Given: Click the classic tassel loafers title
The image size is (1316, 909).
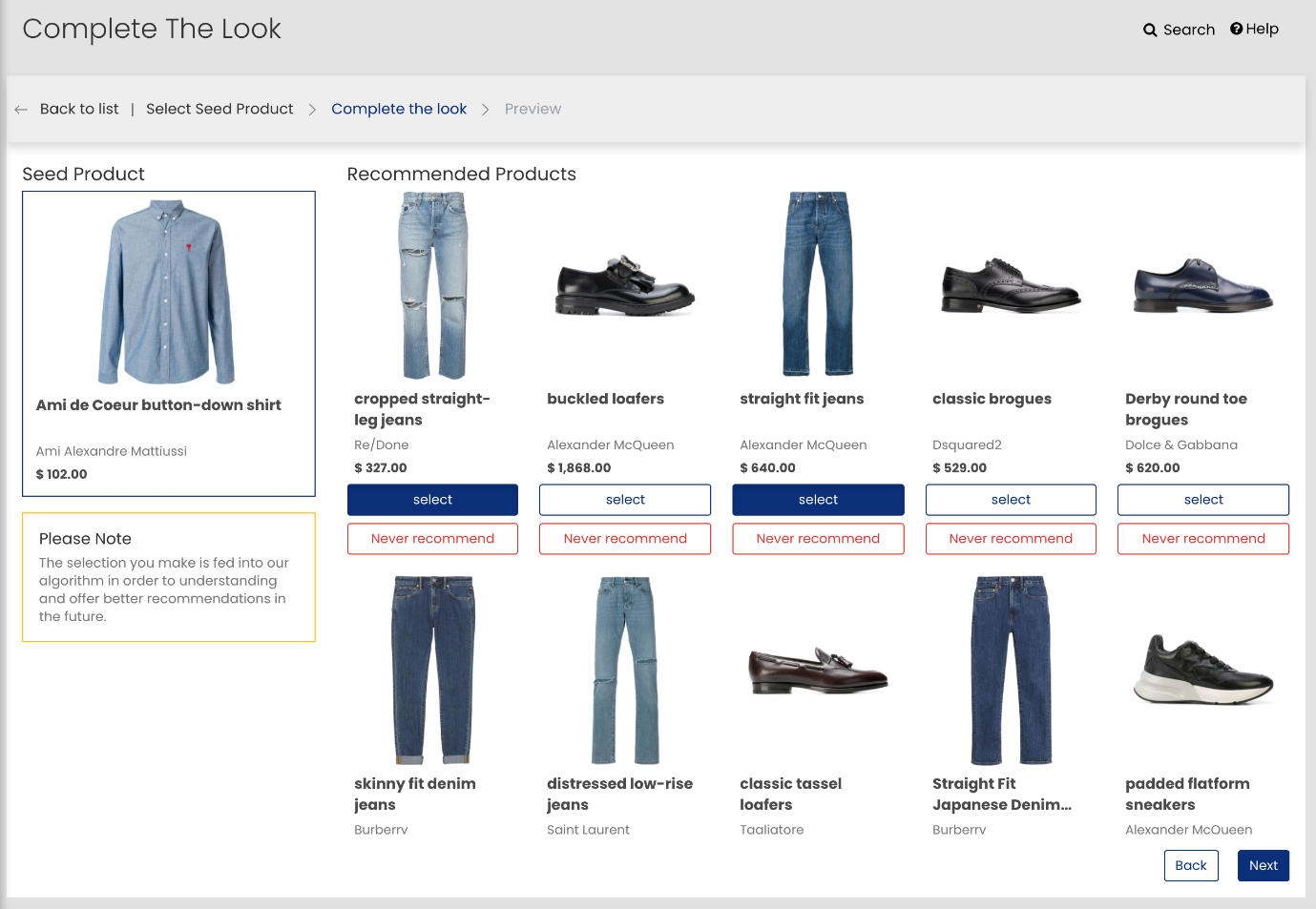Looking at the screenshot, I should pyautogui.click(x=790, y=794).
